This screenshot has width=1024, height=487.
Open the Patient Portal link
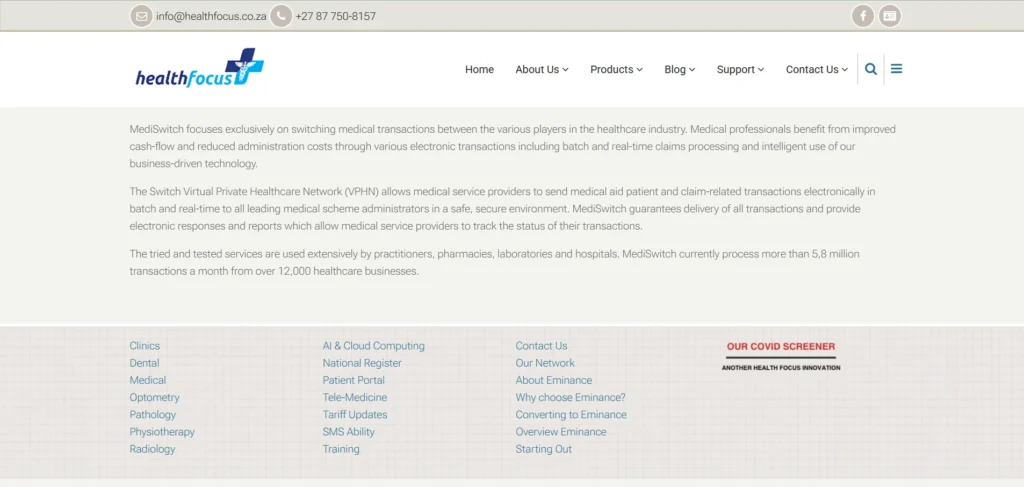coord(354,380)
